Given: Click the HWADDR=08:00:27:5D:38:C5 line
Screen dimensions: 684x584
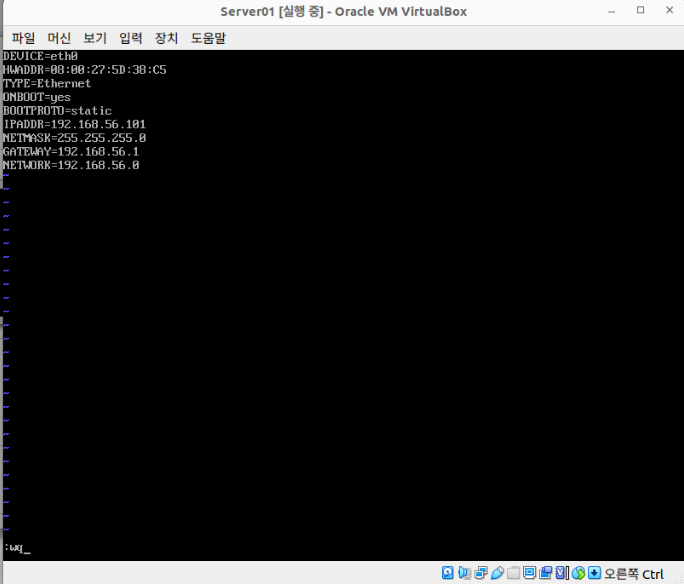Looking at the screenshot, I should 85,70.
